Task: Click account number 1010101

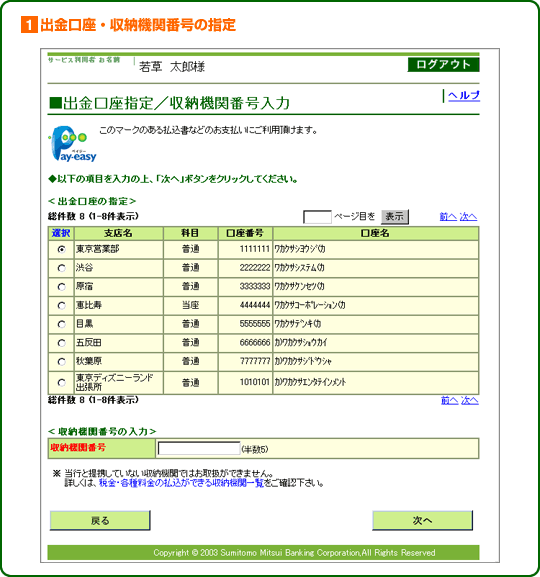Action: [255, 382]
